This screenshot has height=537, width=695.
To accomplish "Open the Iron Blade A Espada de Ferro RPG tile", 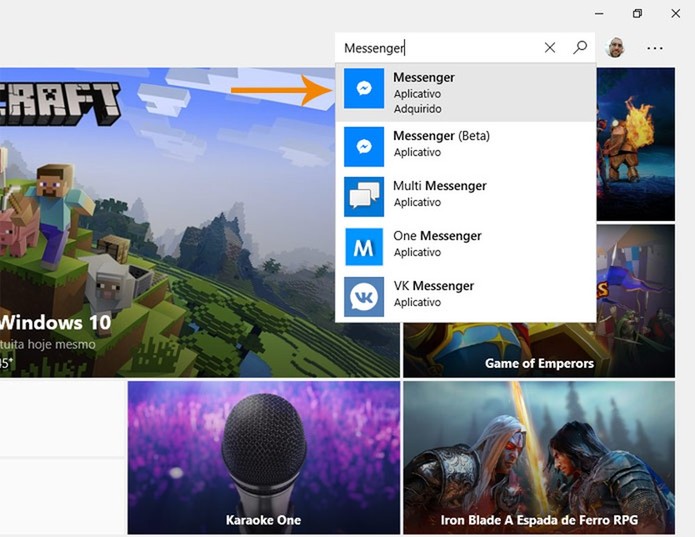I will point(539,458).
